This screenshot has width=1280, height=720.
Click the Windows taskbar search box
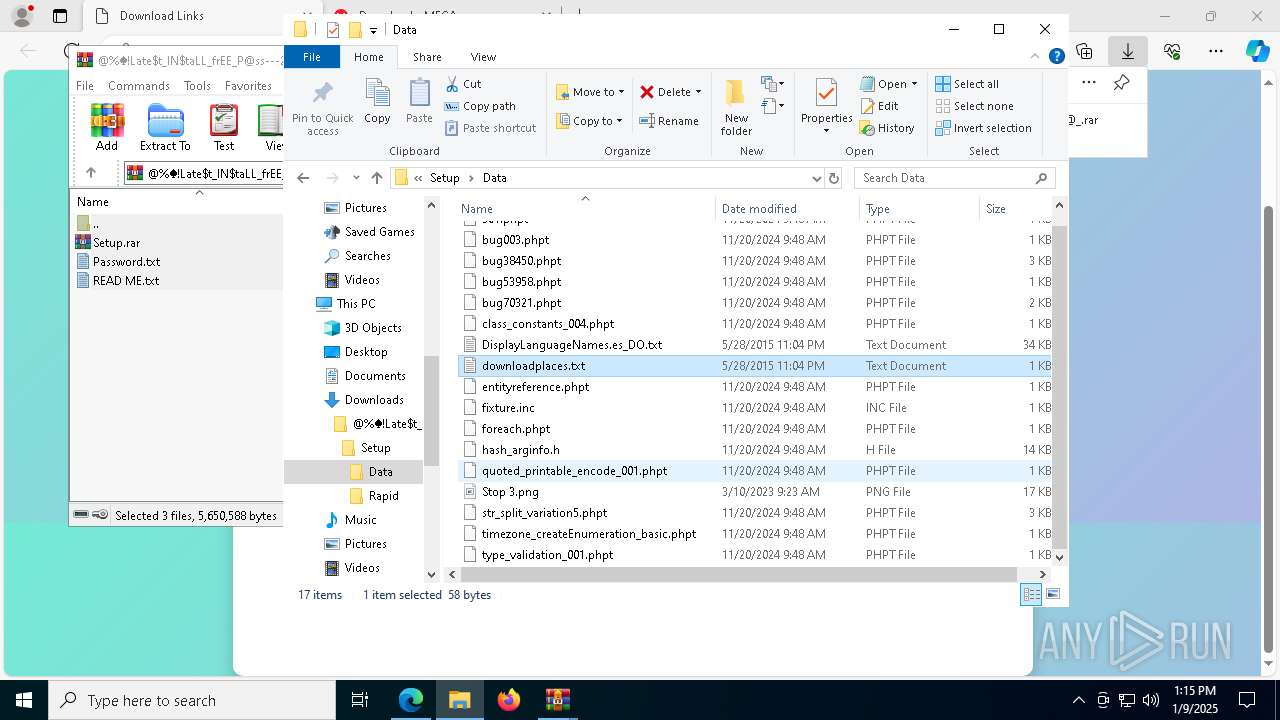[192, 700]
